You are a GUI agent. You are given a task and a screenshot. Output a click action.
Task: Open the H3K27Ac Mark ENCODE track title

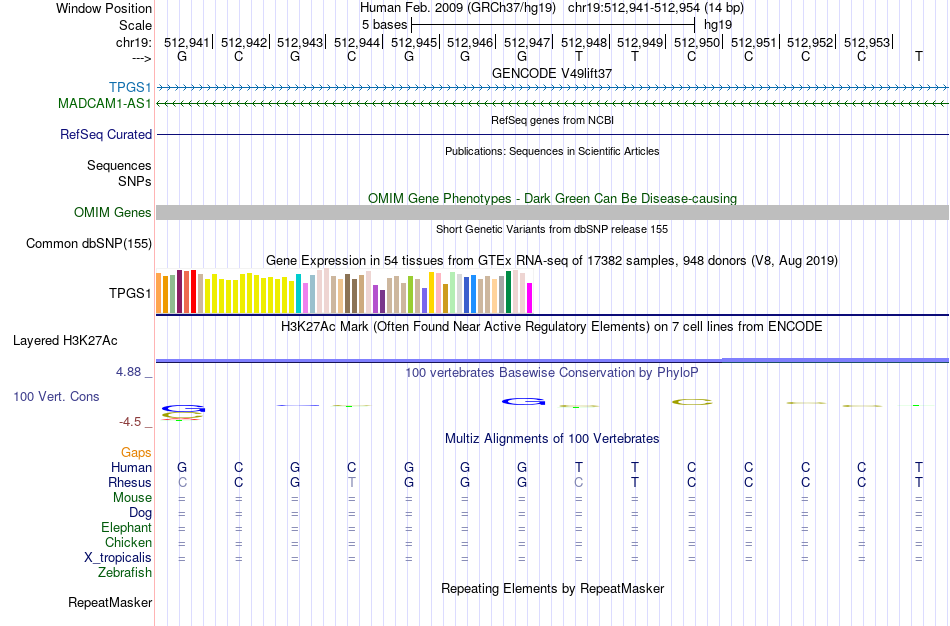click(552, 327)
